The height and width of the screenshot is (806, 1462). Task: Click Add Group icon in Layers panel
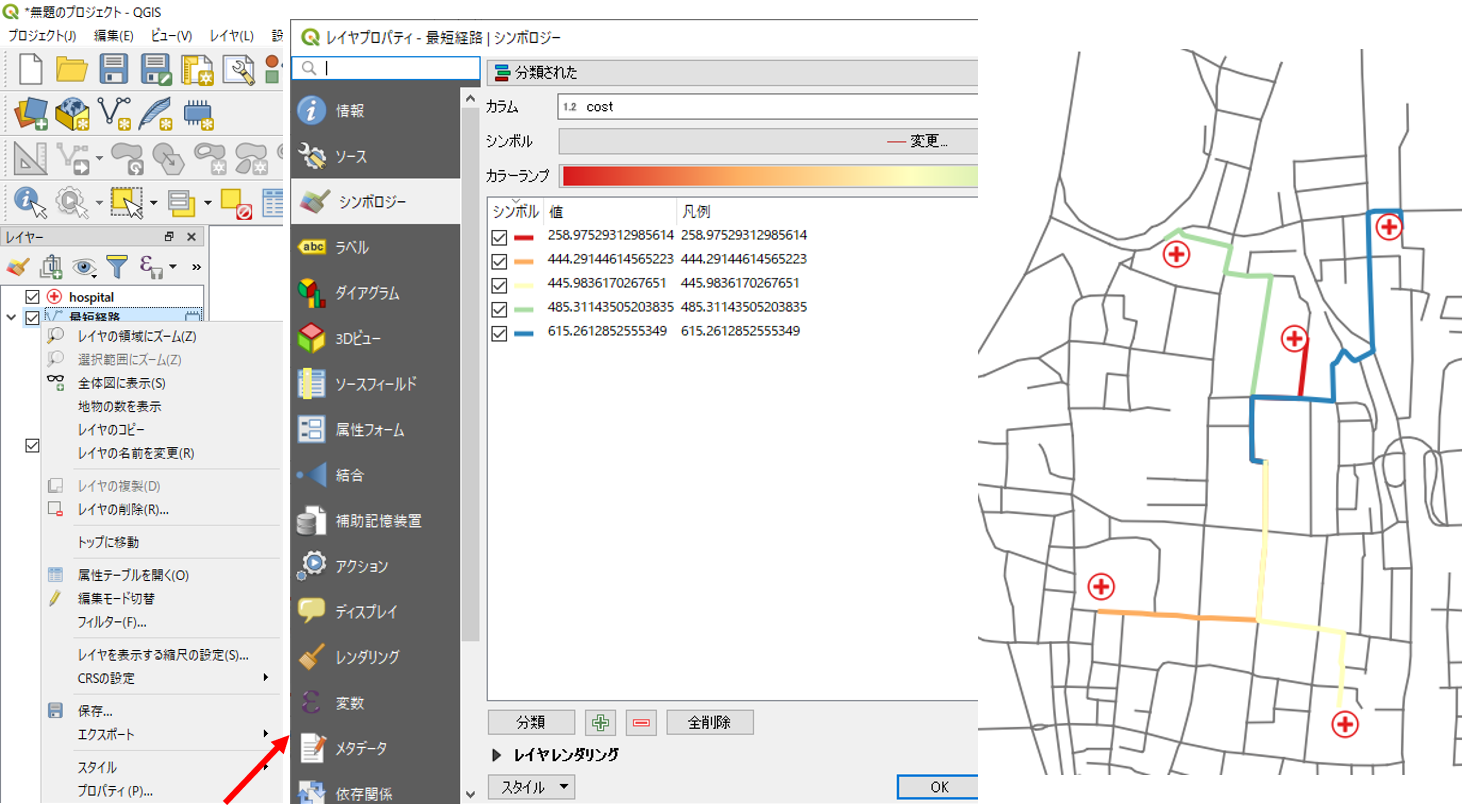(x=50, y=266)
